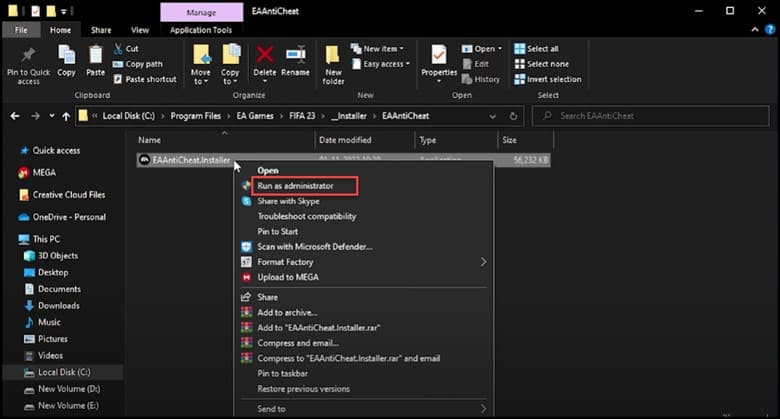
Task: Click the Pin to Quick access icon
Action: [x=27, y=56]
